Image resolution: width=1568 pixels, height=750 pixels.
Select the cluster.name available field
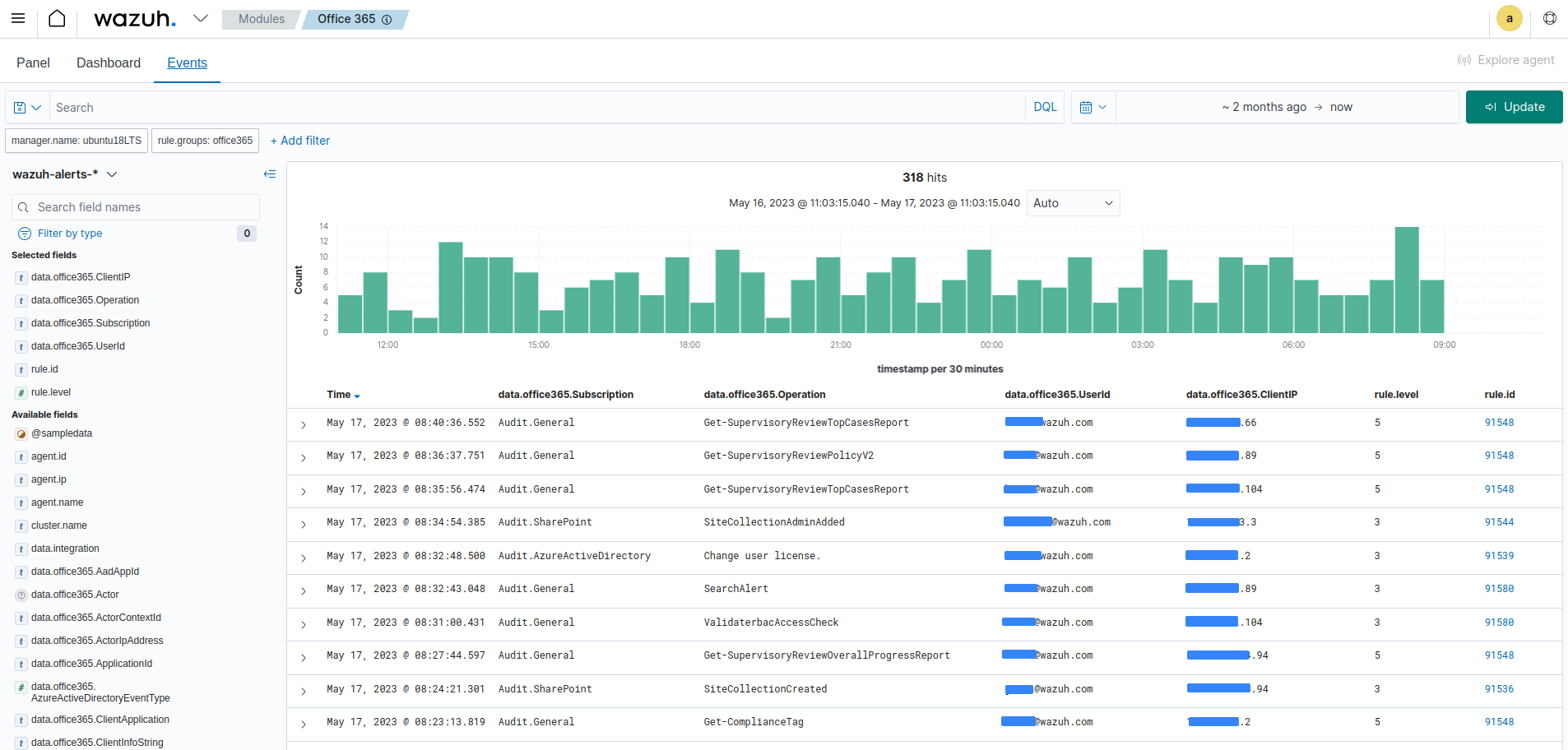[59, 525]
